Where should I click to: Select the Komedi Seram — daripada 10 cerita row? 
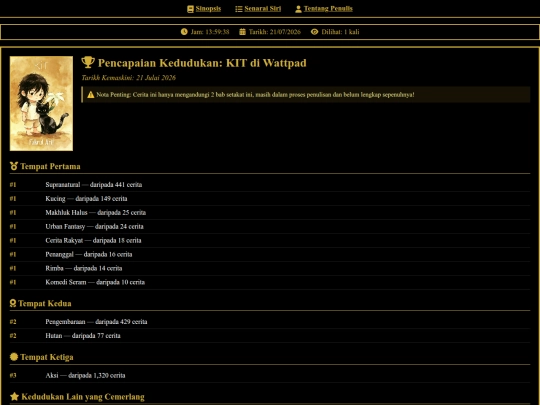click(x=270, y=282)
